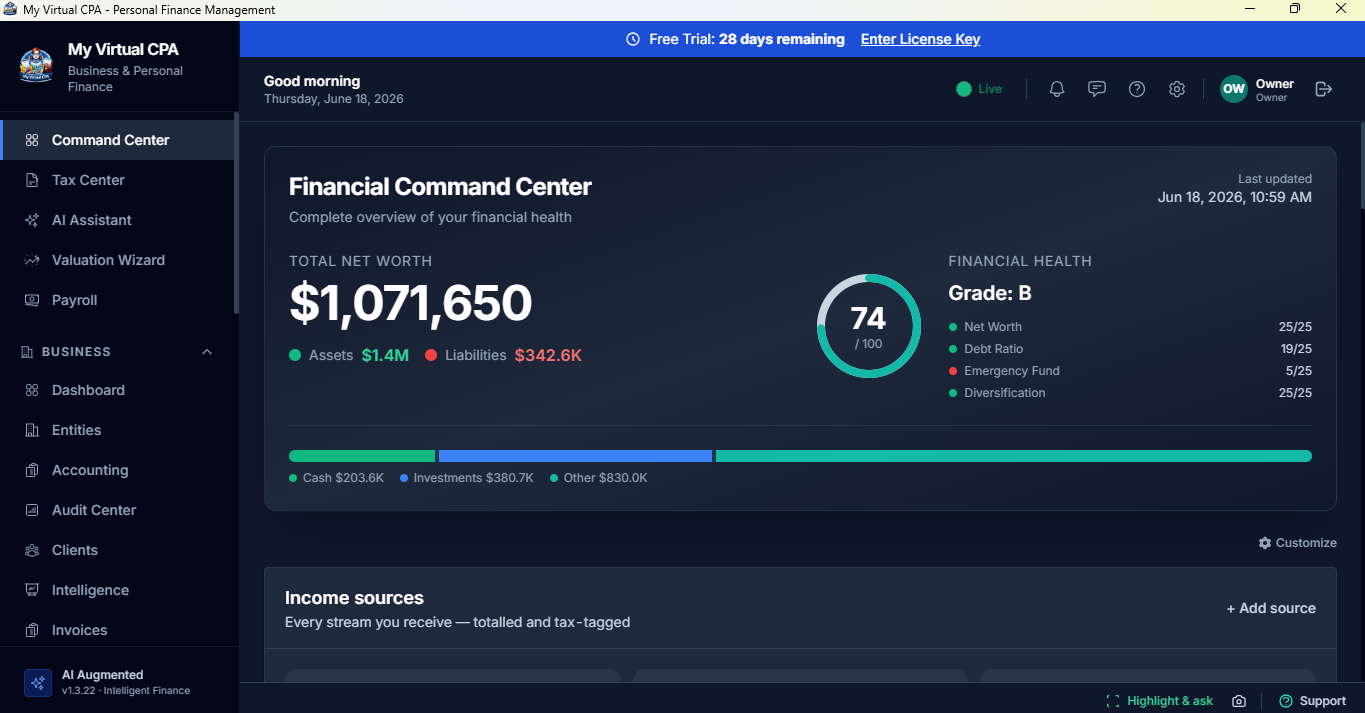This screenshot has width=1365, height=713.
Task: Collapse the BUSINESS sidebar section
Action: pos(207,352)
